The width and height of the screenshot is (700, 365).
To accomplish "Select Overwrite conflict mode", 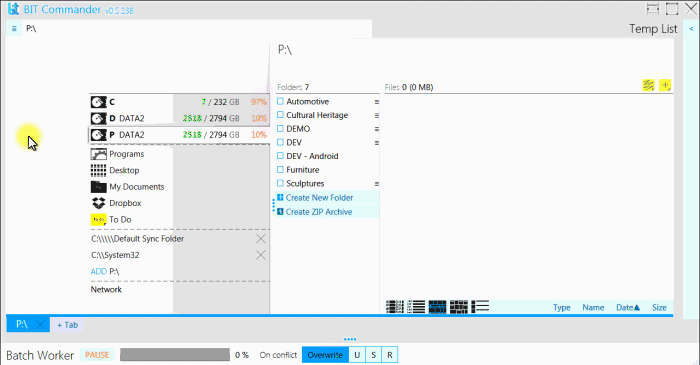I will tap(325, 355).
